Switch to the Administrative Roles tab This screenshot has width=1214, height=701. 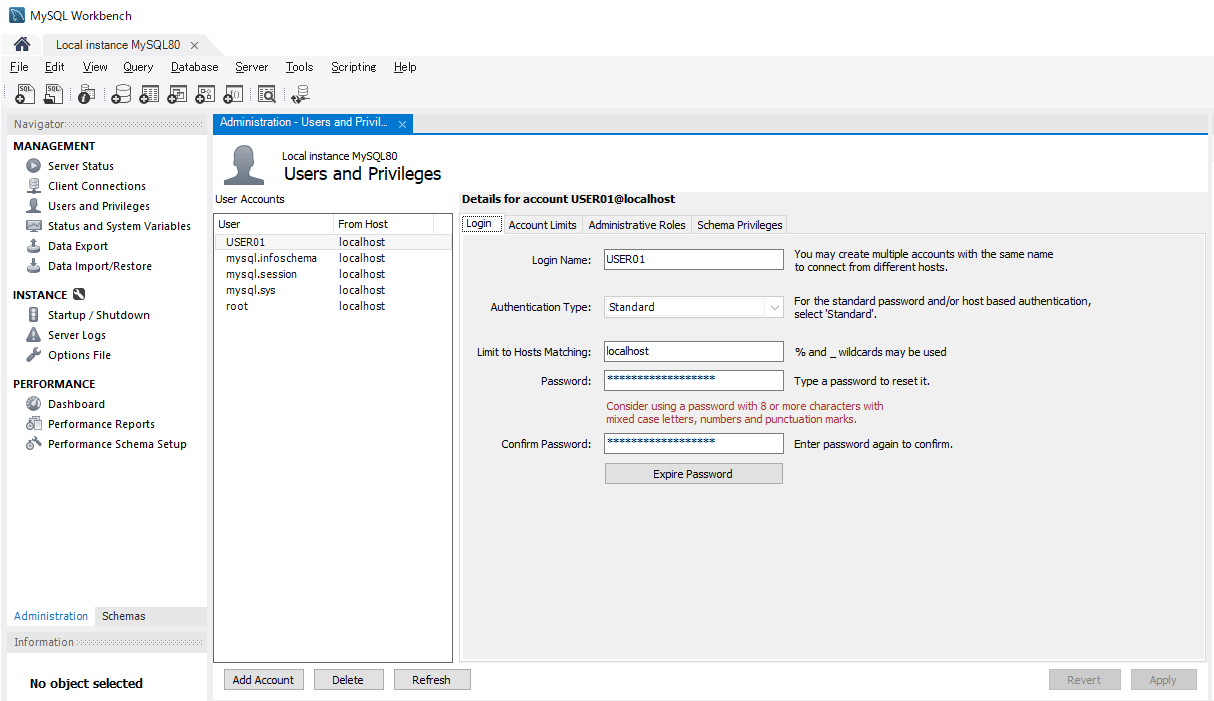click(x=636, y=225)
